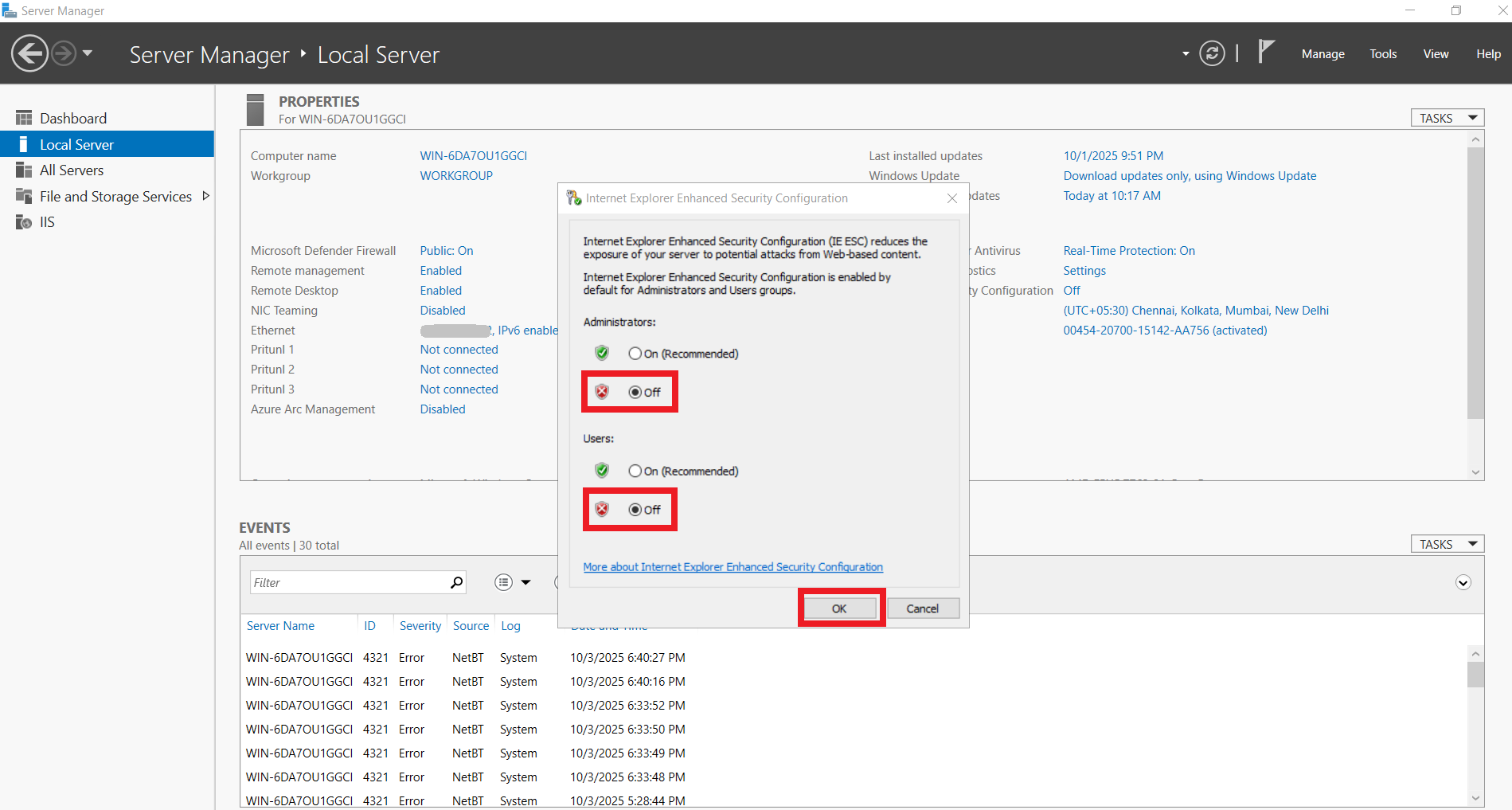Screen dimensions: 1512x810
Task: Open the Properties TASKS dropdown
Action: (x=1446, y=117)
